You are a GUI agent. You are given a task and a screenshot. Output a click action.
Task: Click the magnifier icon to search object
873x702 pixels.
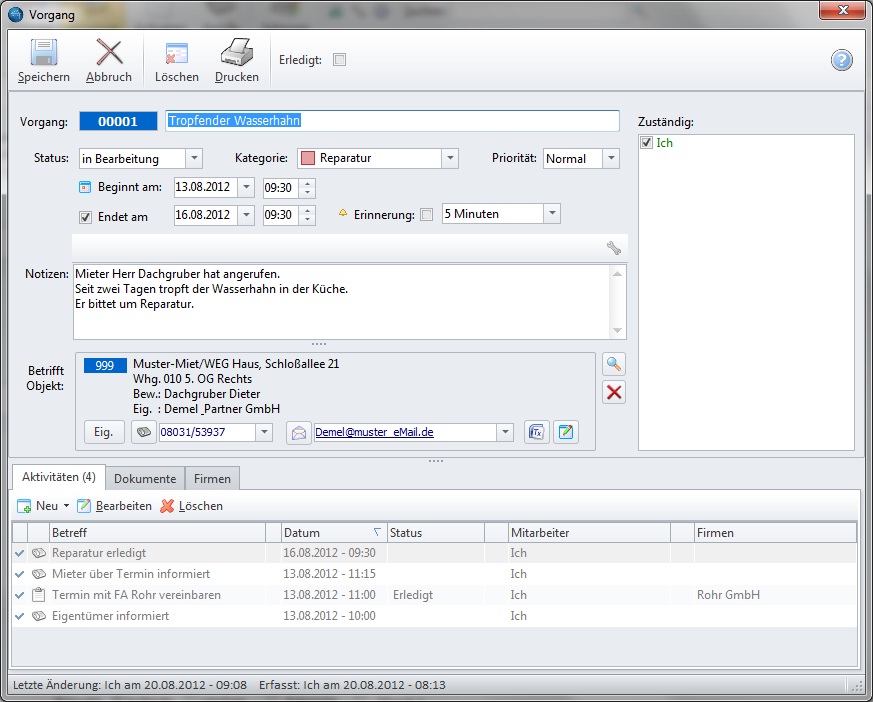(614, 364)
